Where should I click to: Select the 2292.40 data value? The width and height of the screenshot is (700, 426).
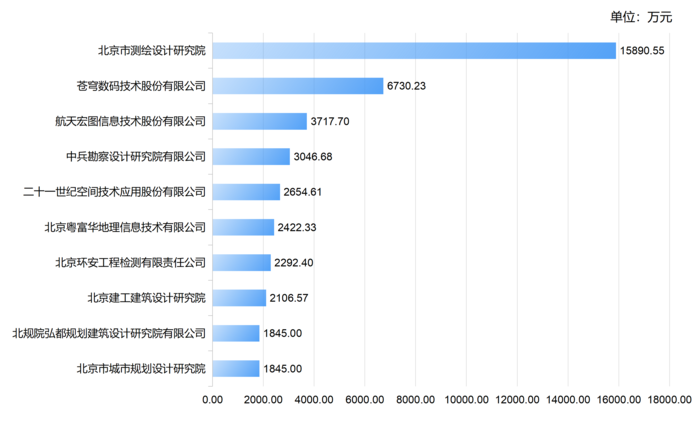294,263
